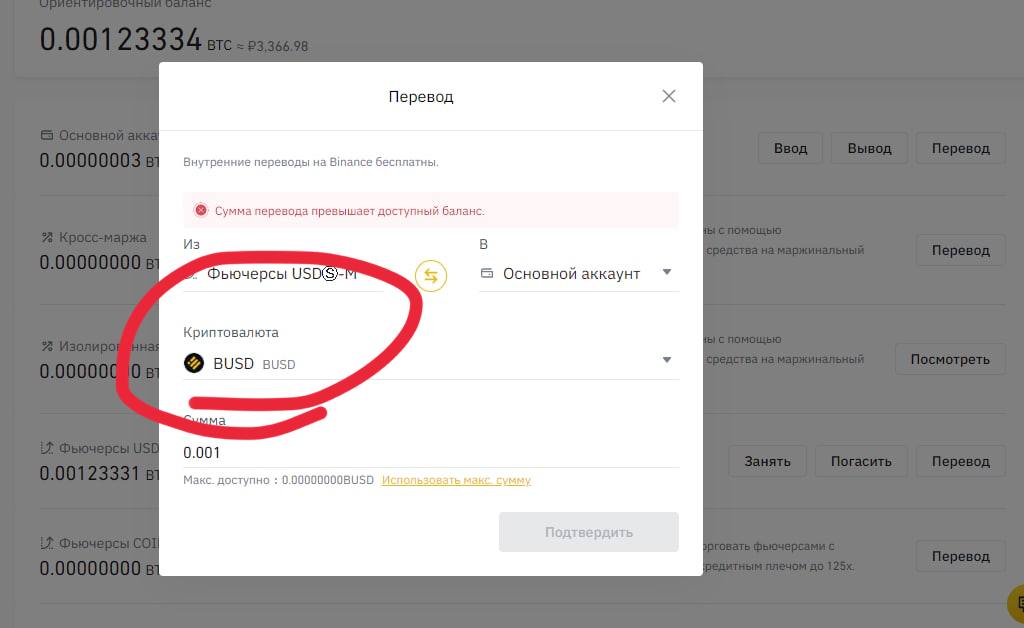The width and height of the screenshot is (1024, 628).
Task: Select the Фьючерсы USDⓈ-M source field
Action: pyautogui.click(x=282, y=274)
